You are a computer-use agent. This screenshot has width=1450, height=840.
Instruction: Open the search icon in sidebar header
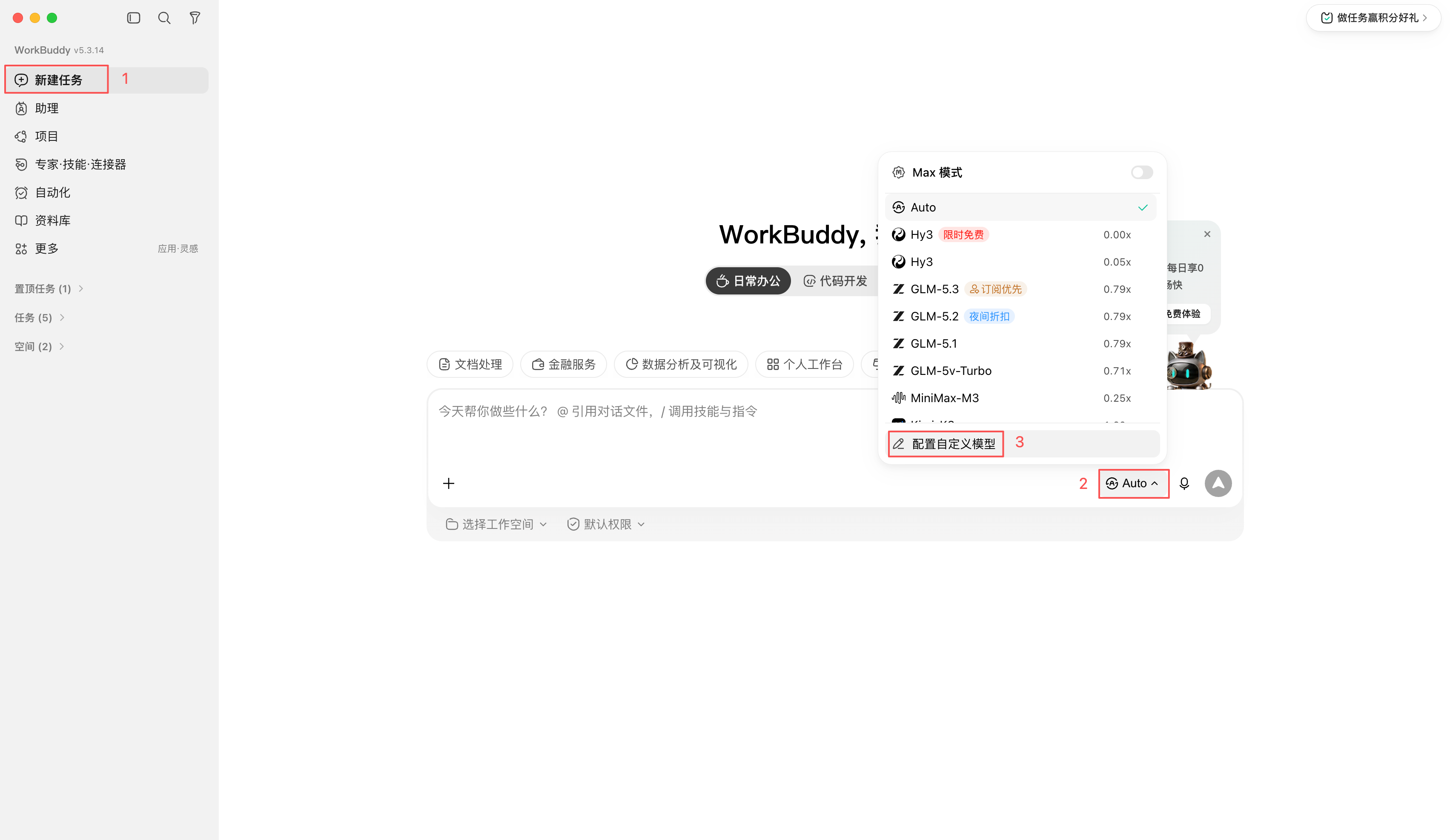click(164, 18)
